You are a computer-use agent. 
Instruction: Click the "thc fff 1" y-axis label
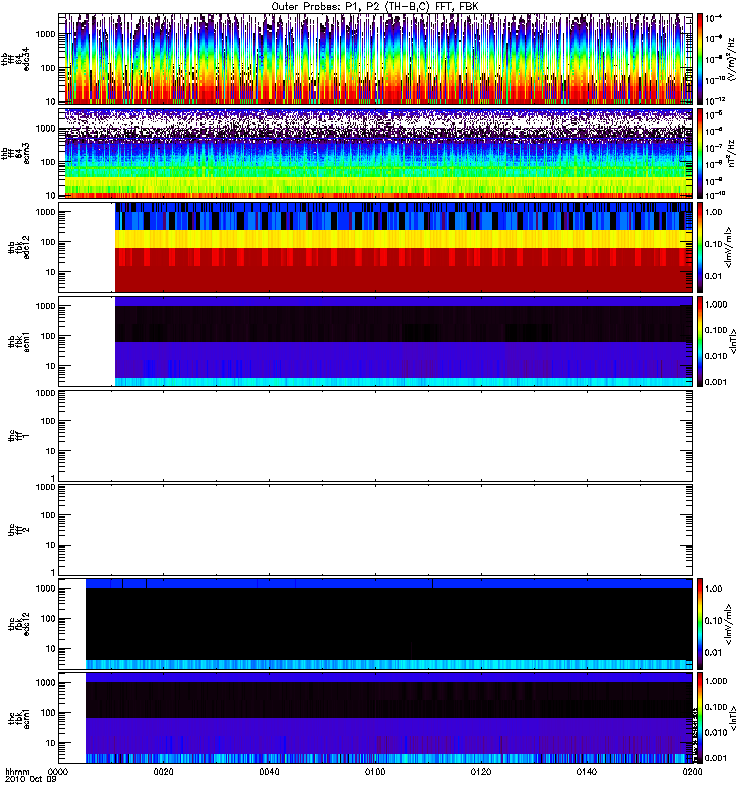pos(19,436)
